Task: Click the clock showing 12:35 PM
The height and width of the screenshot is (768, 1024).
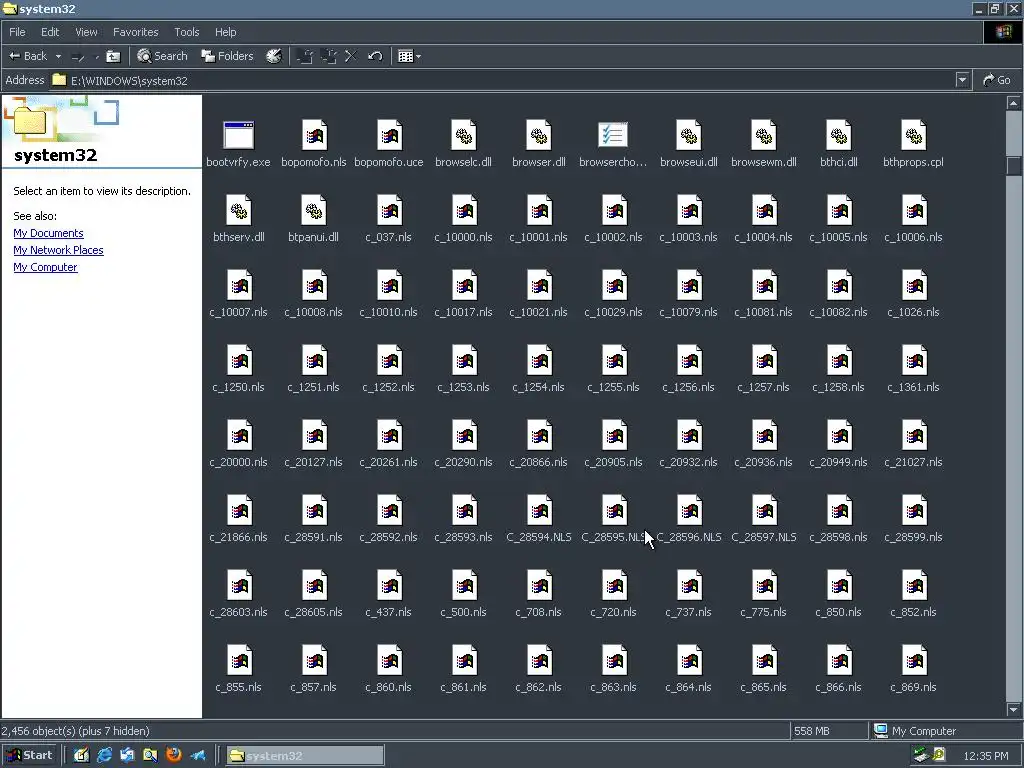Action: pyautogui.click(x=986, y=756)
